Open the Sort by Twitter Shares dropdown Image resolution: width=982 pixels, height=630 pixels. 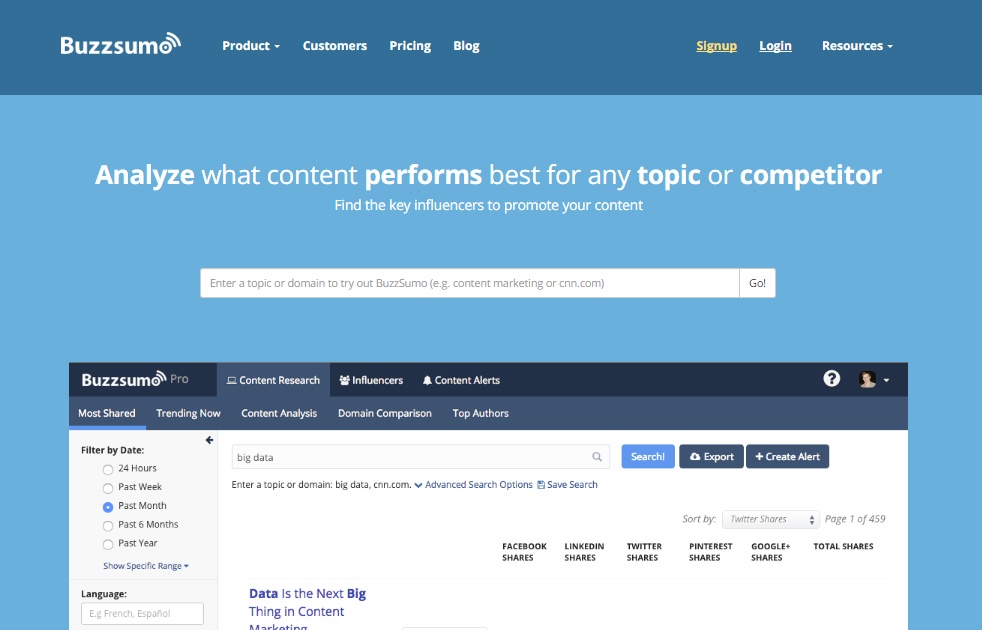click(x=770, y=519)
